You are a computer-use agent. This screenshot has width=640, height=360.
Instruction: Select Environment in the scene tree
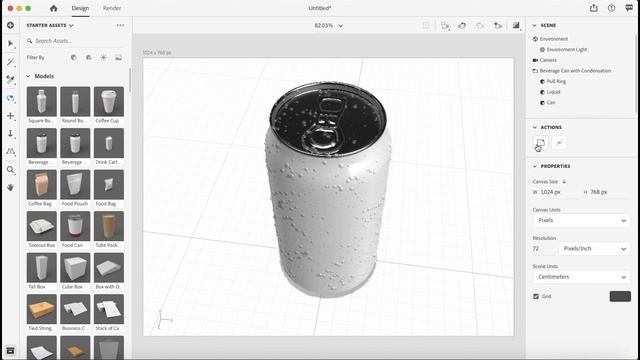point(553,39)
